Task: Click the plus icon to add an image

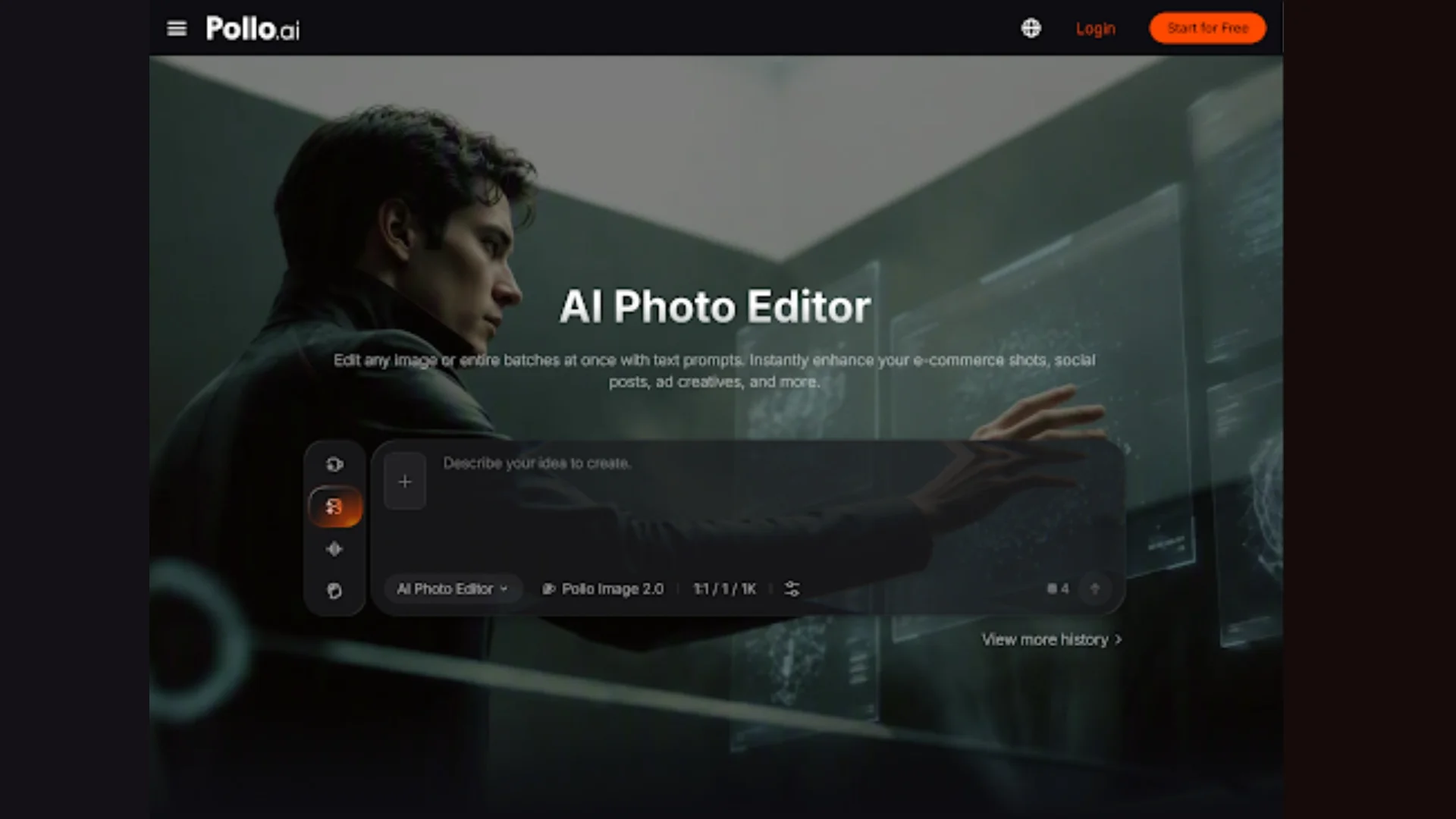Action: click(x=405, y=482)
